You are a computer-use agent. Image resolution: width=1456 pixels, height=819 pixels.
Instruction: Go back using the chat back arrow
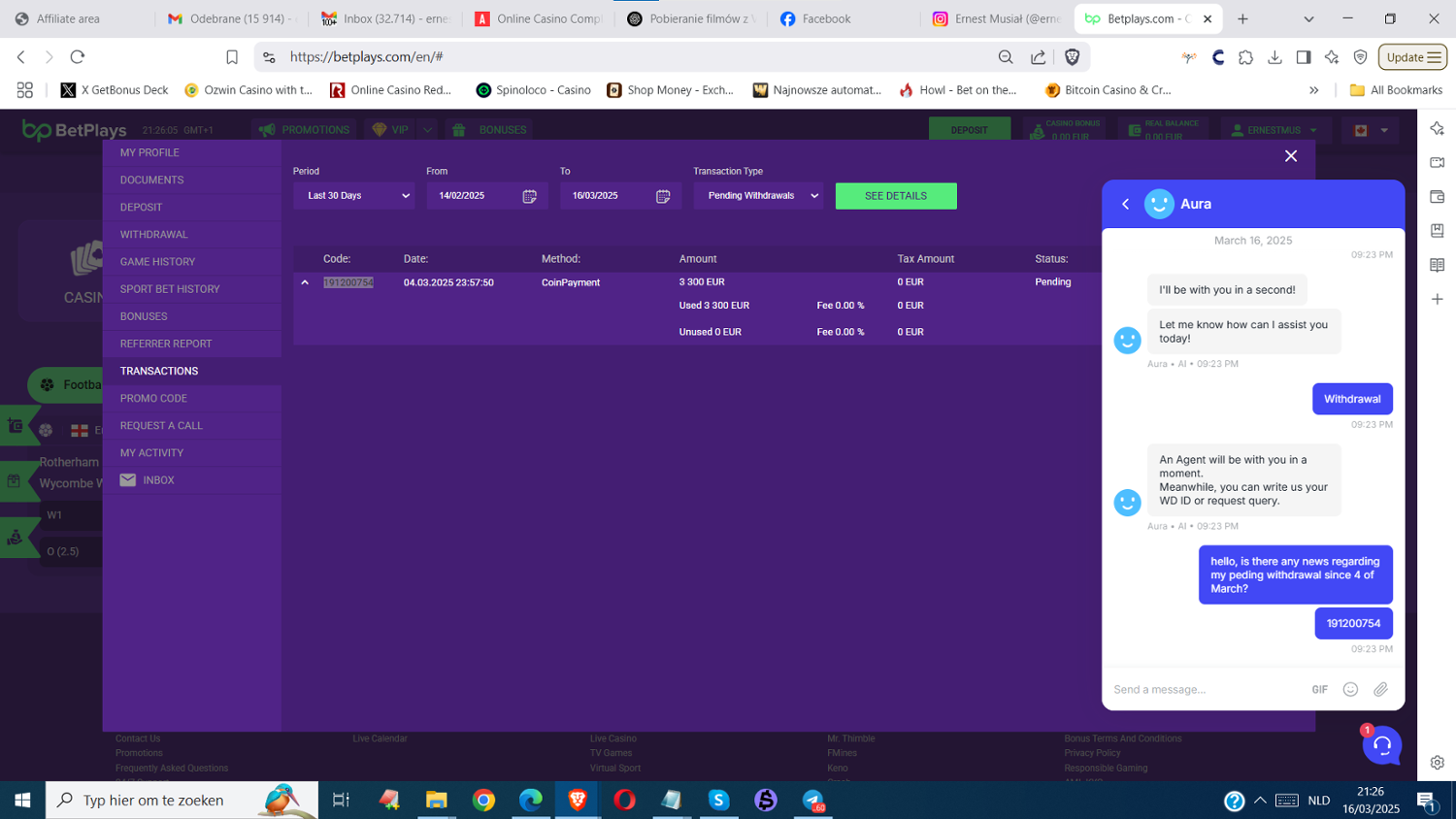tap(1126, 204)
